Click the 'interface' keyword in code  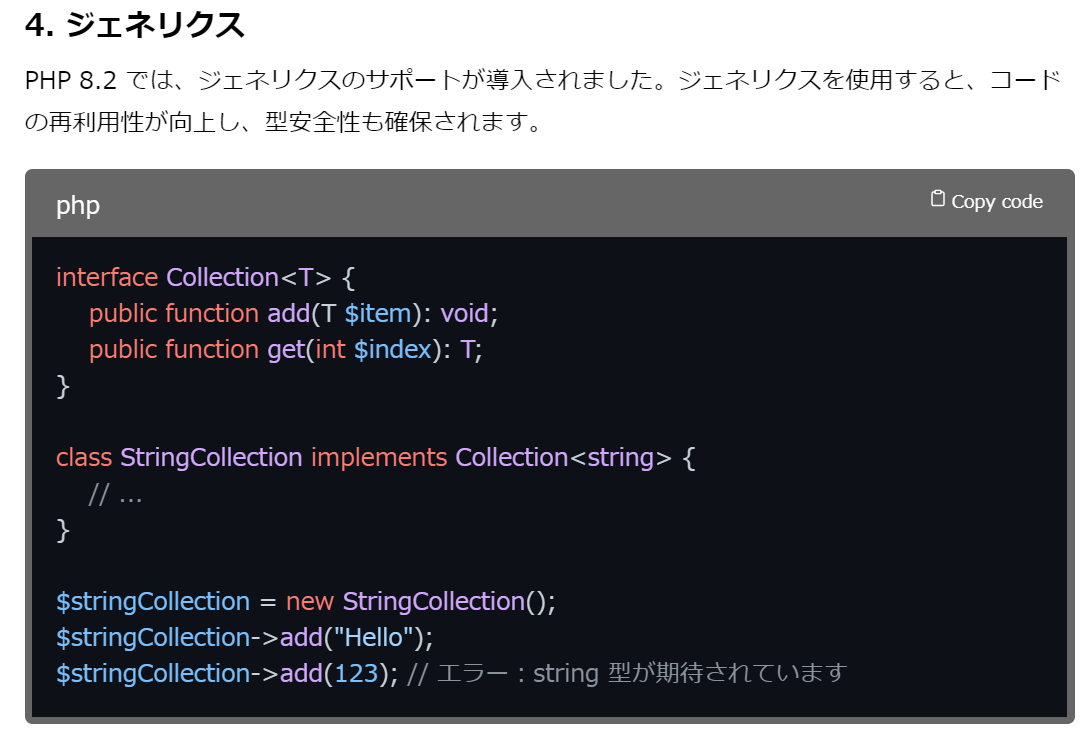pyautogui.click(x=107, y=277)
